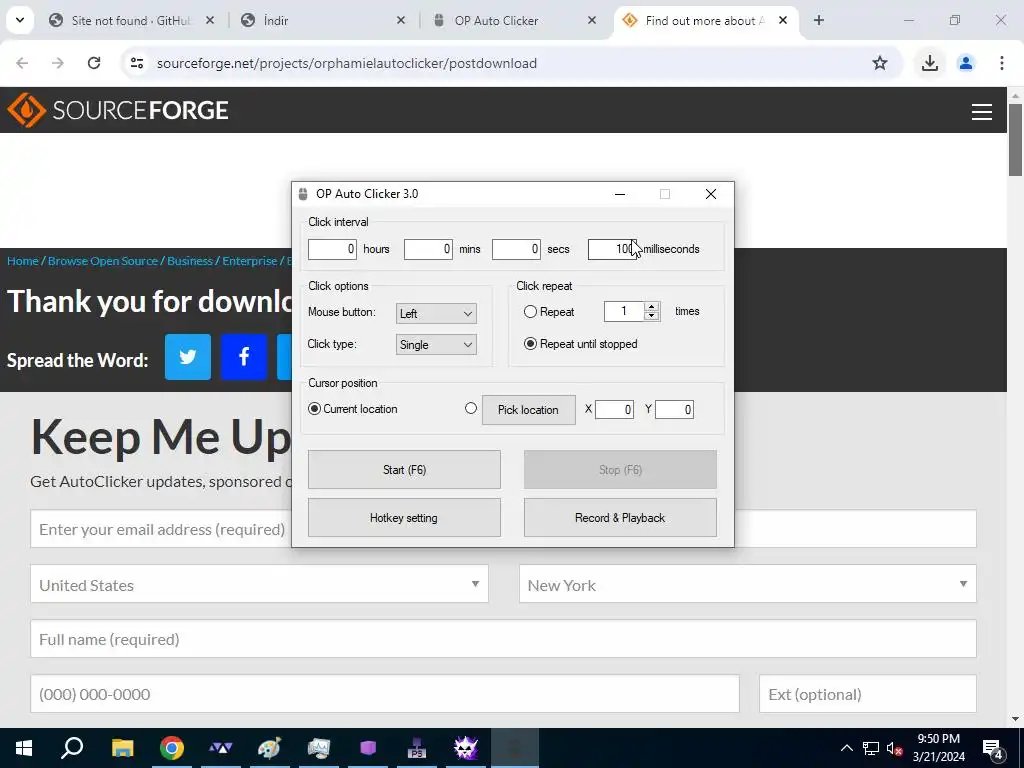Open the SourceForge hamburger menu
The height and width of the screenshot is (768, 1024).
click(982, 112)
